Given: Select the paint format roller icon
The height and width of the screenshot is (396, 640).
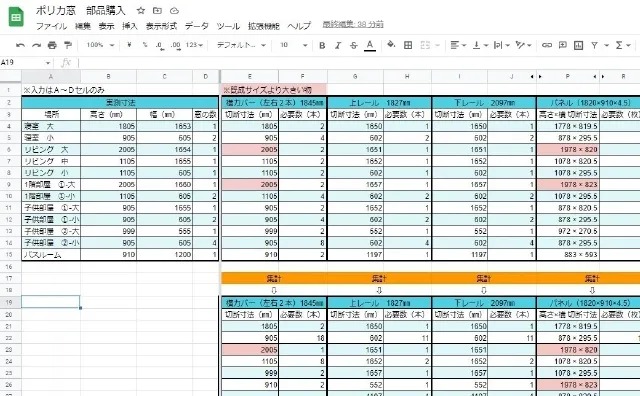Looking at the screenshot, I should [x=68, y=45].
